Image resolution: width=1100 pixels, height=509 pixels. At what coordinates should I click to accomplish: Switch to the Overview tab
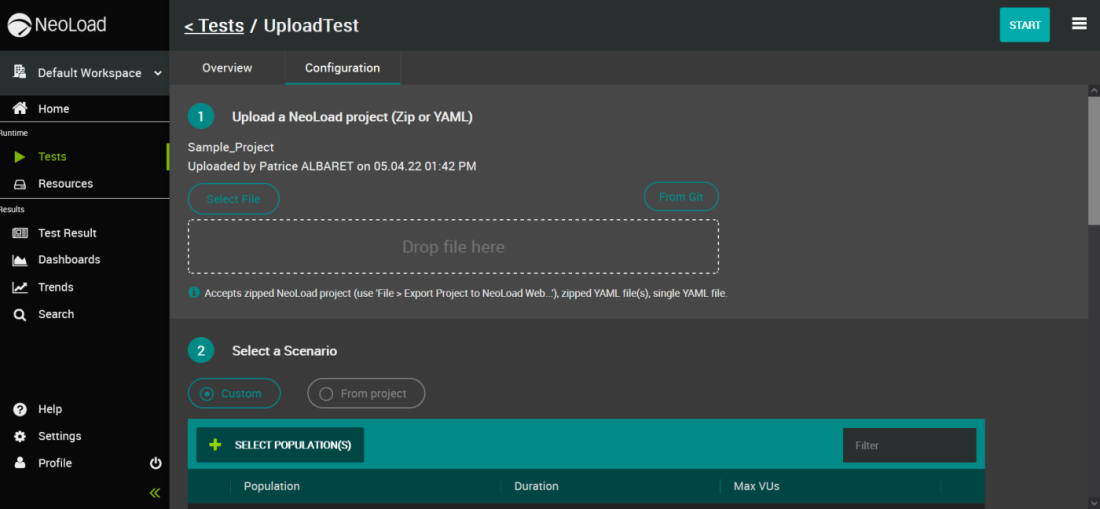click(227, 68)
